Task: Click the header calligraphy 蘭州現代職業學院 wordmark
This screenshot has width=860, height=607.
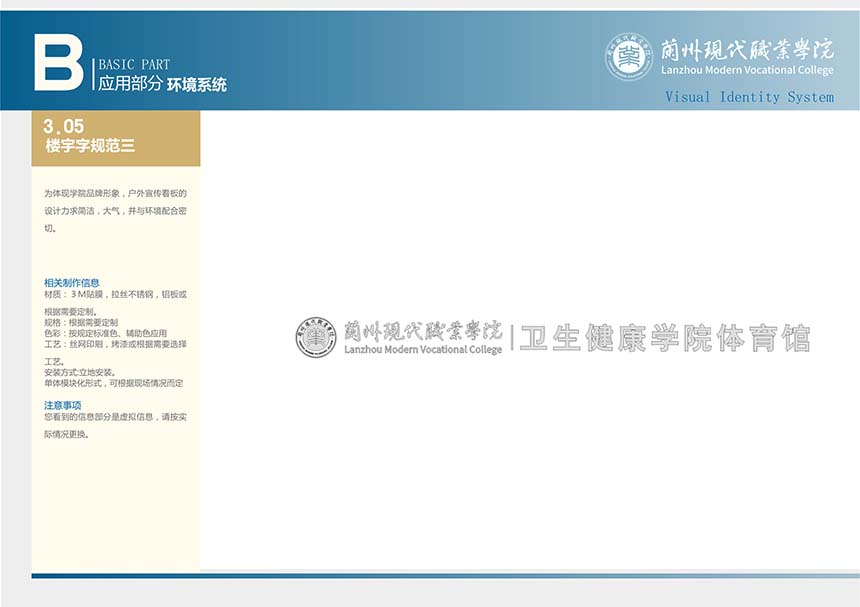Action: (746, 49)
